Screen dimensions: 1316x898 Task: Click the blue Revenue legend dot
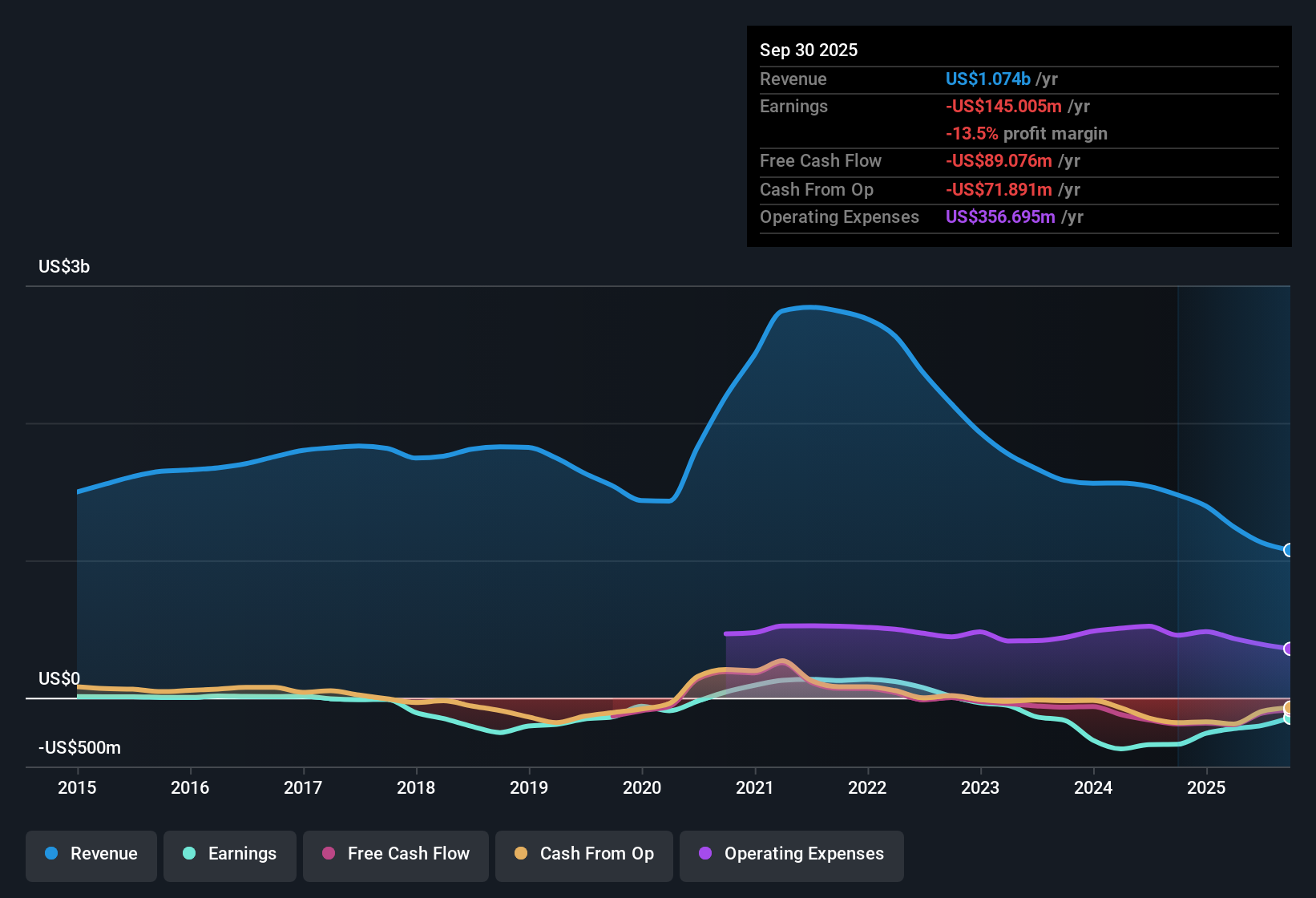tap(51, 854)
